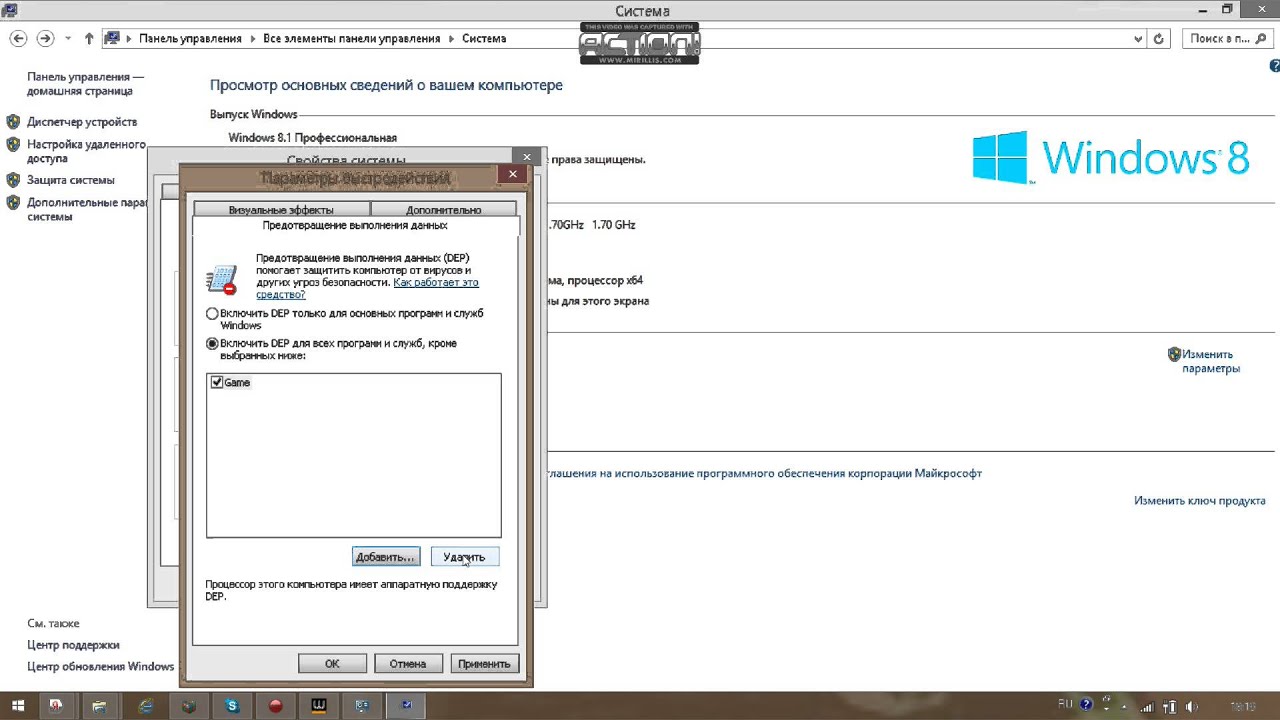Screen dimensions: 1280x720
Task: Uncheck the Game checkbox in list
Action: (x=217, y=383)
